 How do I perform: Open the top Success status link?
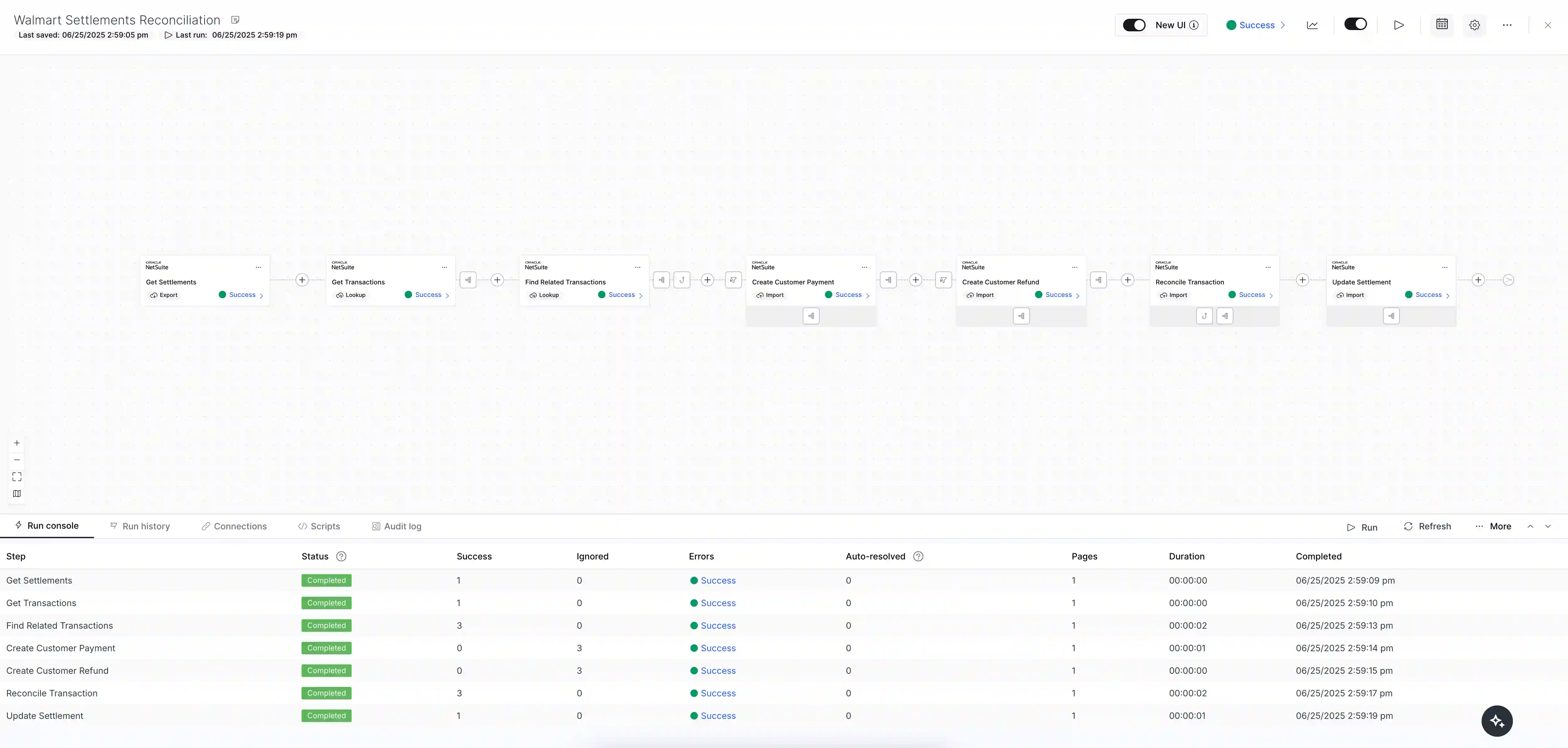coord(1256,25)
